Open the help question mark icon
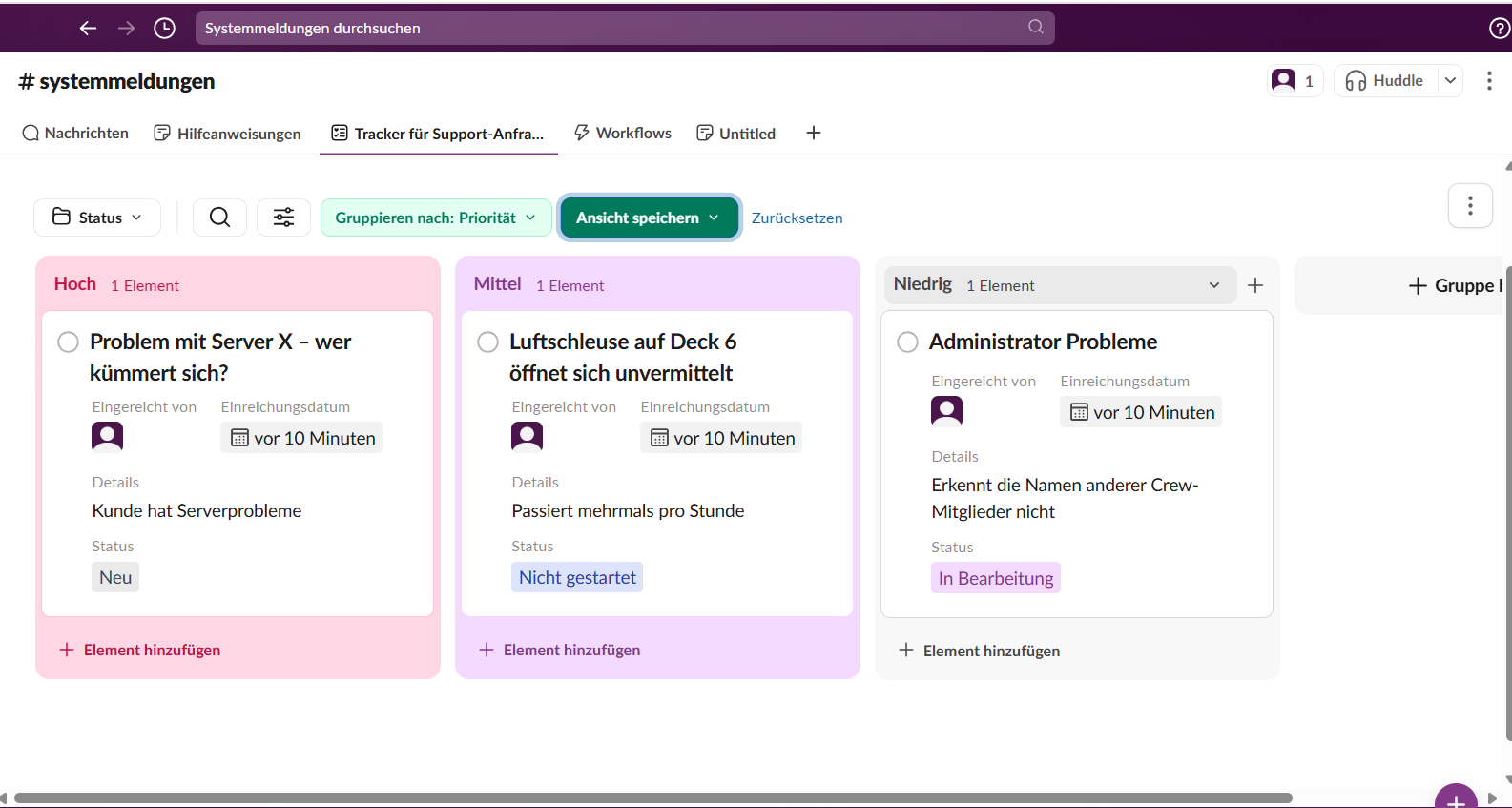The image size is (1512, 808). point(1500,29)
